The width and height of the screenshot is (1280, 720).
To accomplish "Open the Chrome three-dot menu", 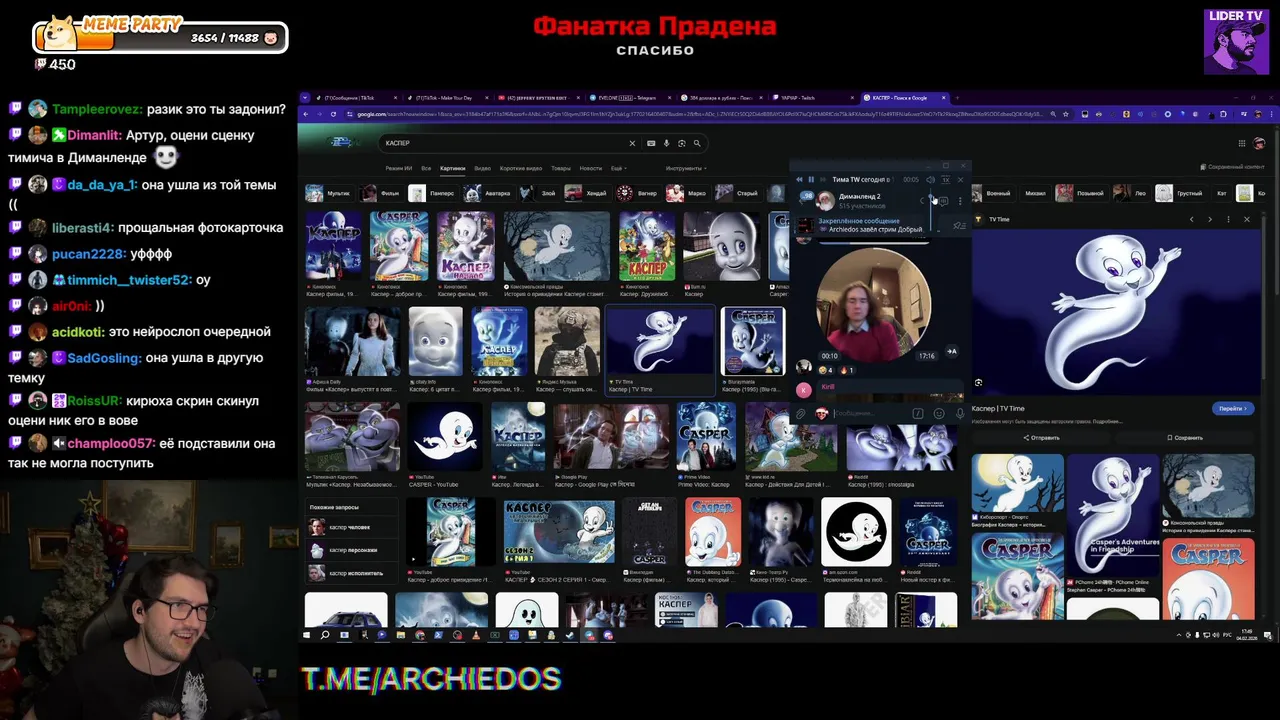I will tap(1271, 114).
